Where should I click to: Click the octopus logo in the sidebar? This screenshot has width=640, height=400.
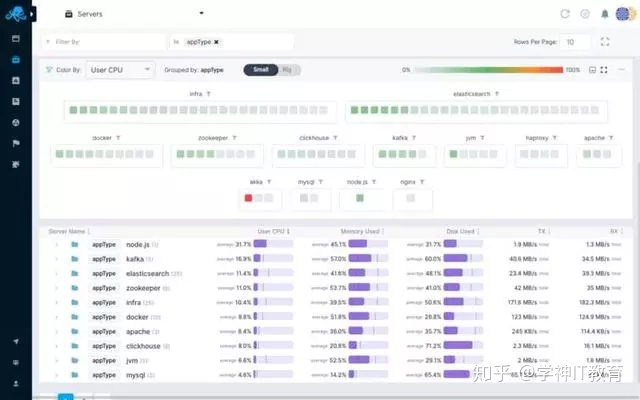point(15,14)
